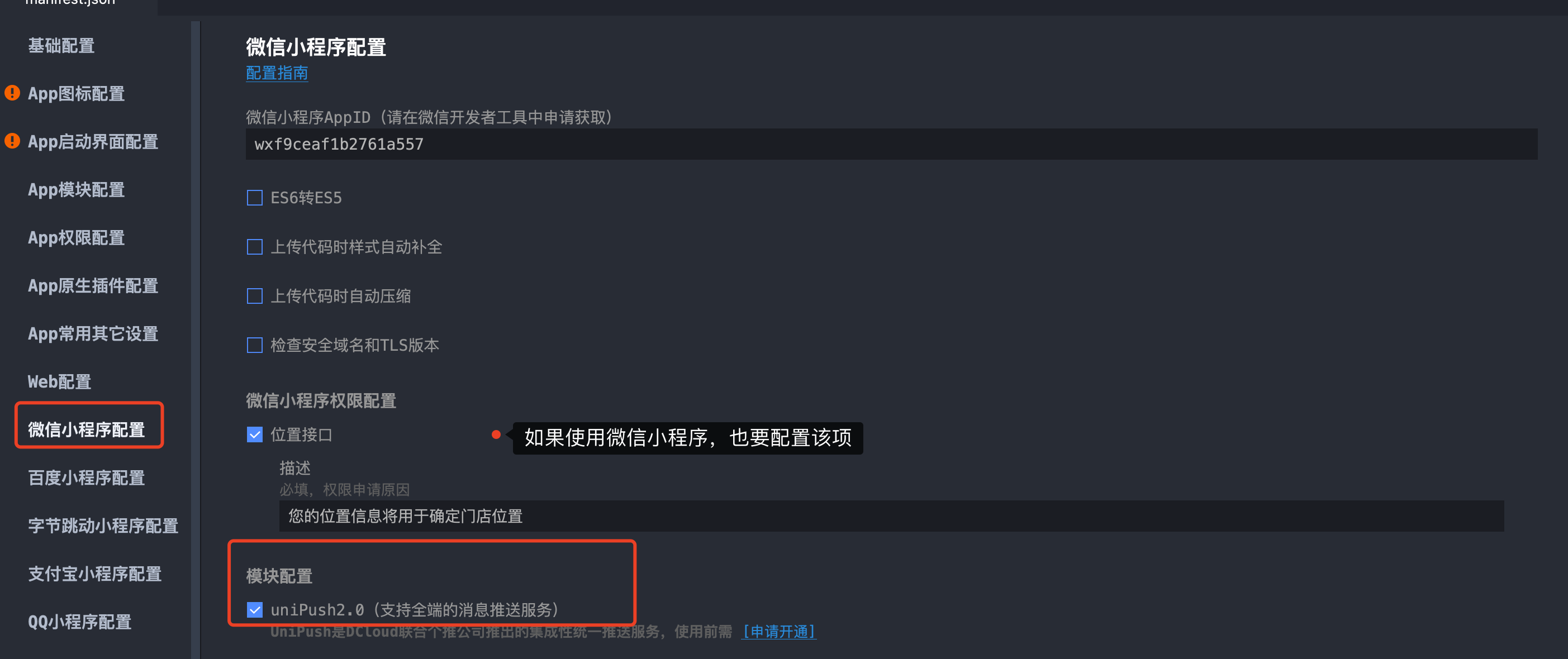The height and width of the screenshot is (659, 1568).
Task: Click the warning icon beside App启动界面配置
Action: coord(12,141)
